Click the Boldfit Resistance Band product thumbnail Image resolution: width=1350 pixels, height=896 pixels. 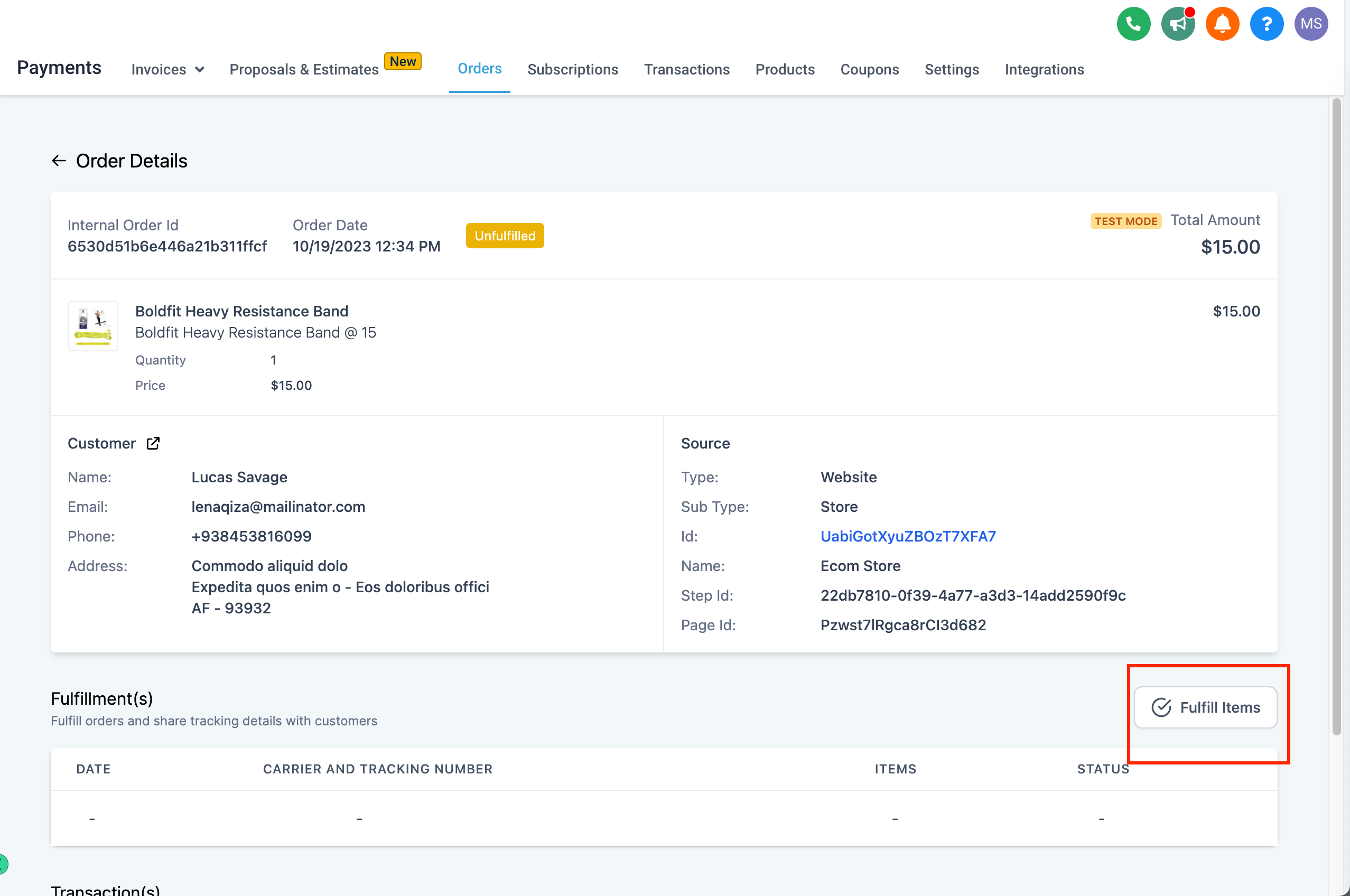[x=92, y=326]
